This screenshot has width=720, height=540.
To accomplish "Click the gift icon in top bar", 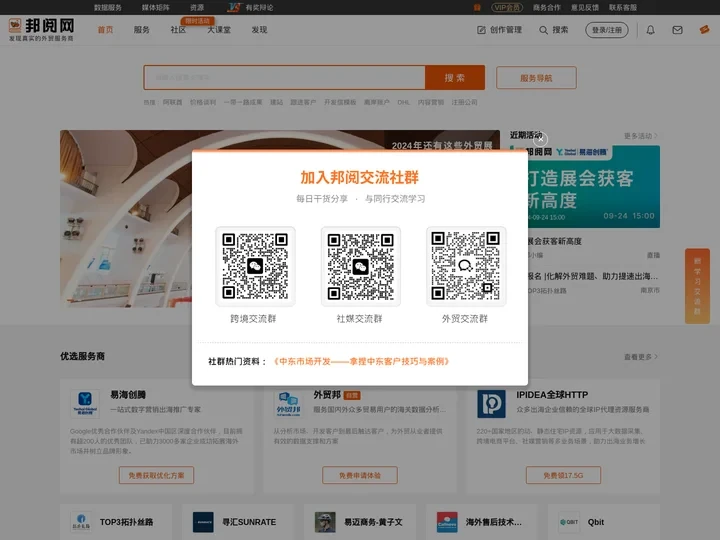I will click(x=477, y=7).
